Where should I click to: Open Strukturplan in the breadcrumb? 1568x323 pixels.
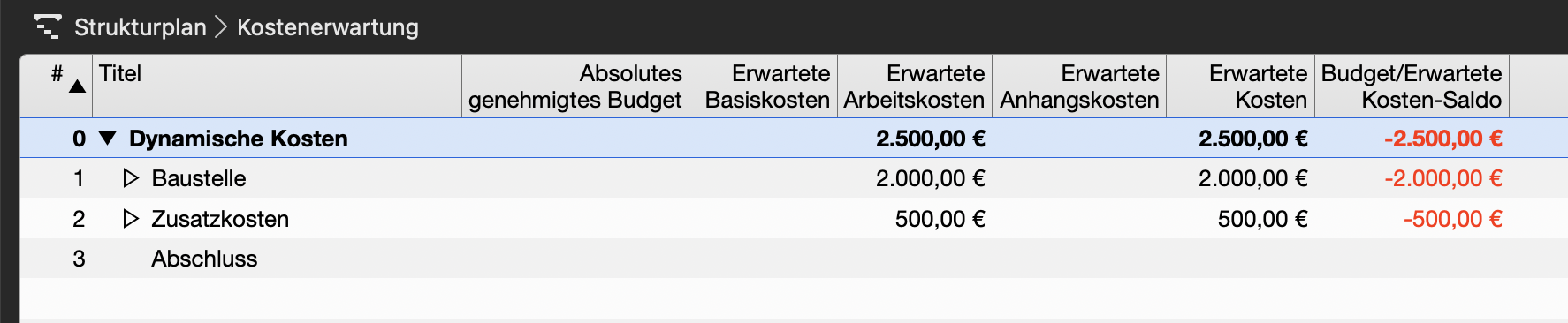tap(141, 27)
